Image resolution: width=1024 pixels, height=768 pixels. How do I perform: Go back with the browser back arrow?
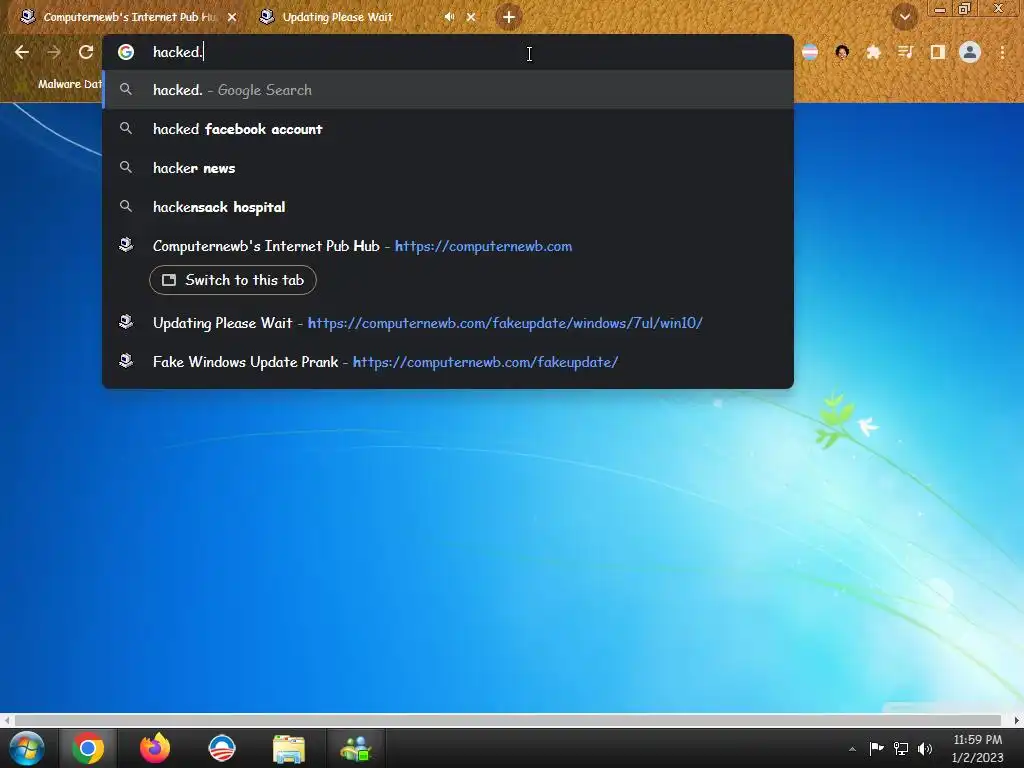tap(22, 52)
